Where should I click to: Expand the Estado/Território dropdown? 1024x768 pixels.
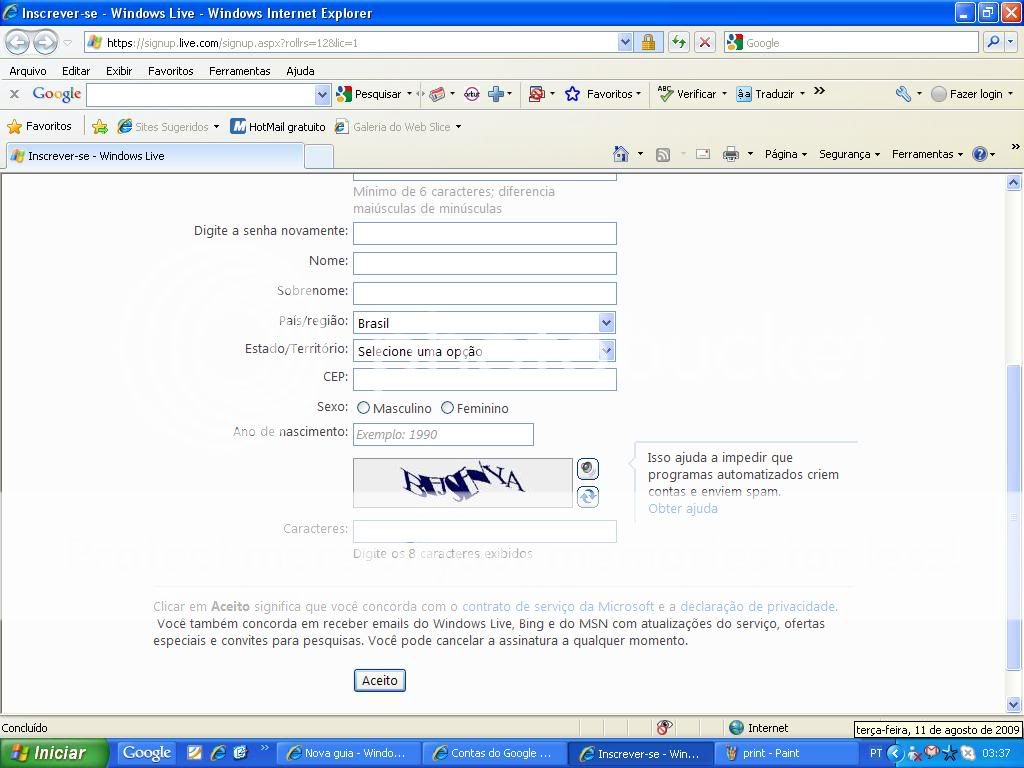coord(484,350)
